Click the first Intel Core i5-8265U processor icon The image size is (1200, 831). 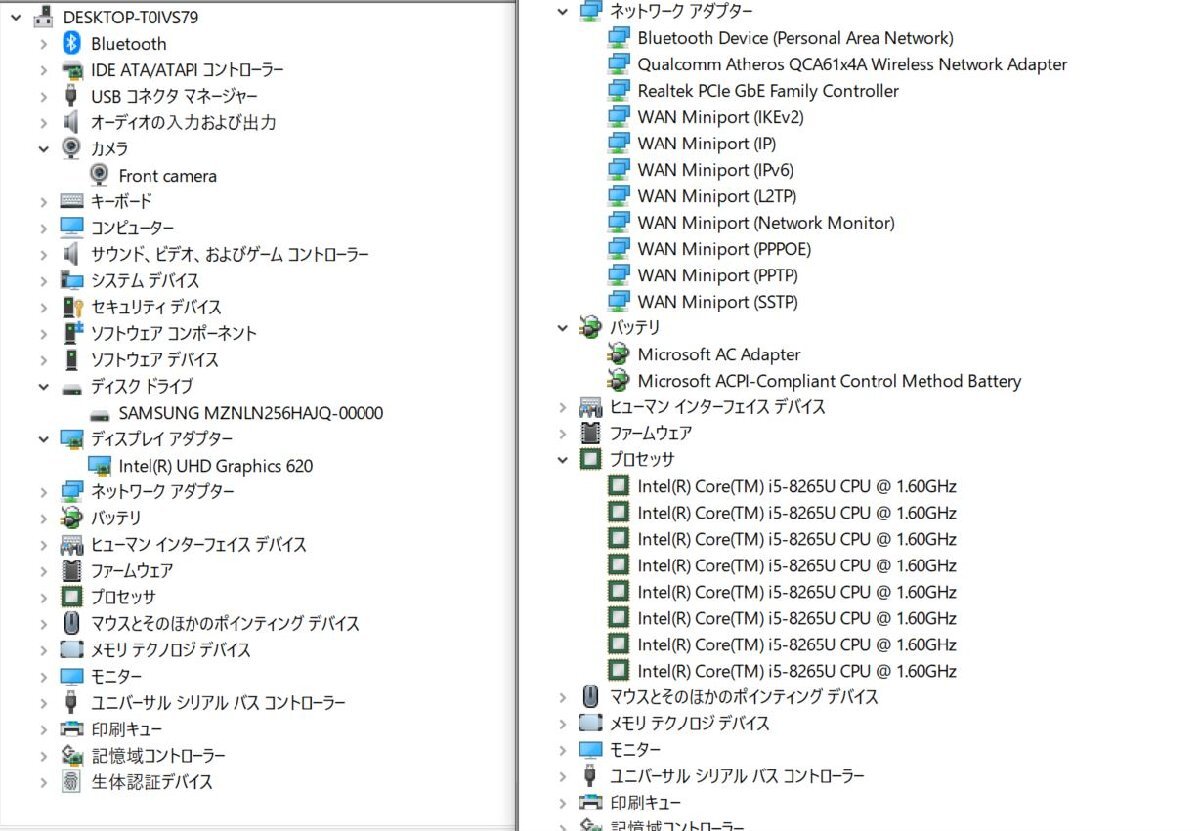[619, 486]
